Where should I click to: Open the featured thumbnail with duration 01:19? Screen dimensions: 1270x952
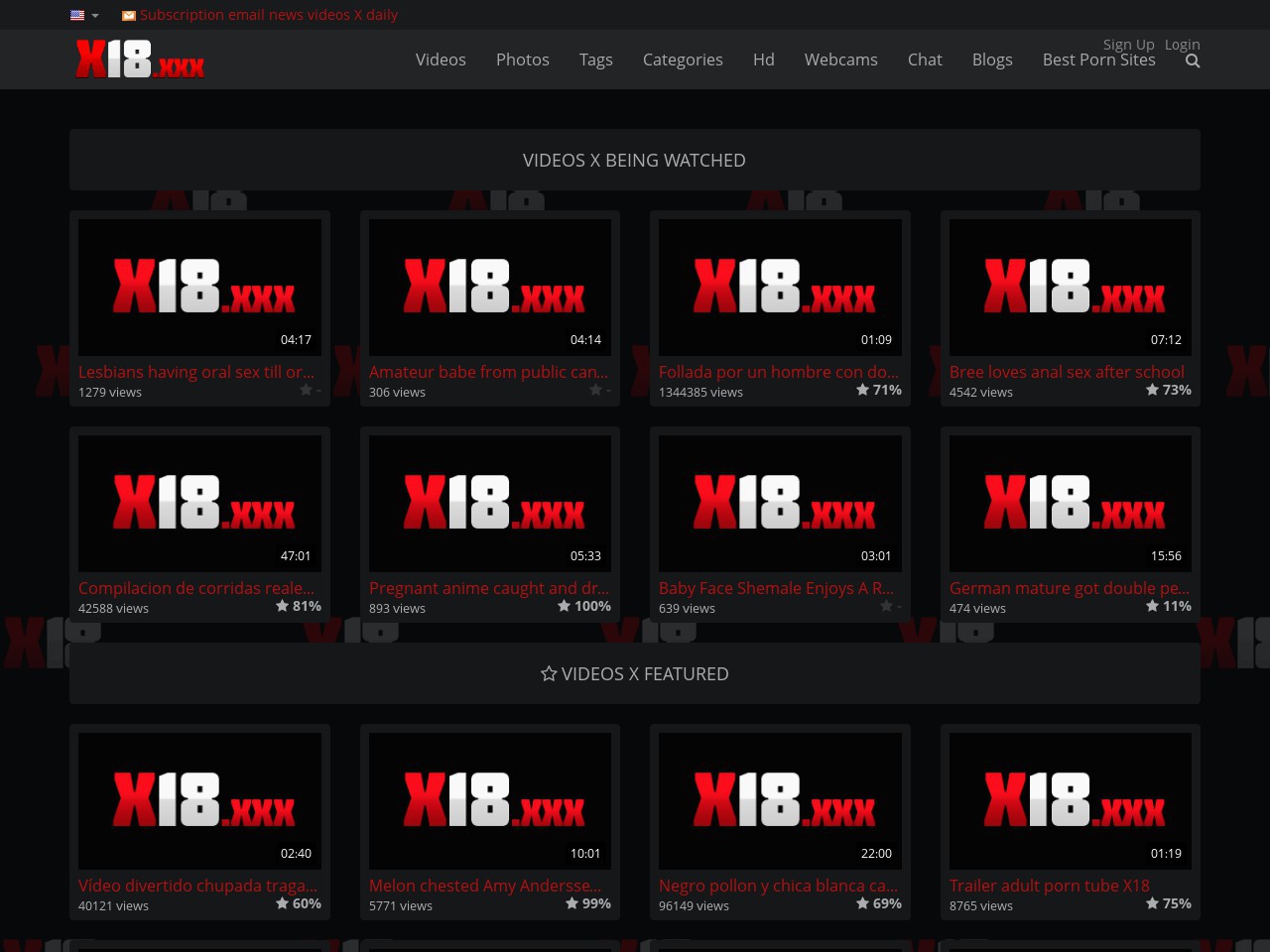point(1070,800)
